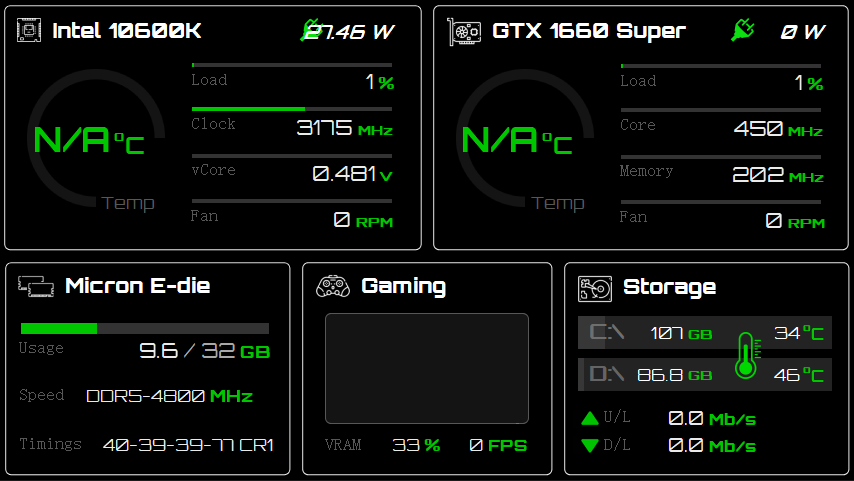This screenshot has width=854, height=481.
Task: Click the CPU chip icon beside Intel 10600K
Action: [x=29, y=31]
